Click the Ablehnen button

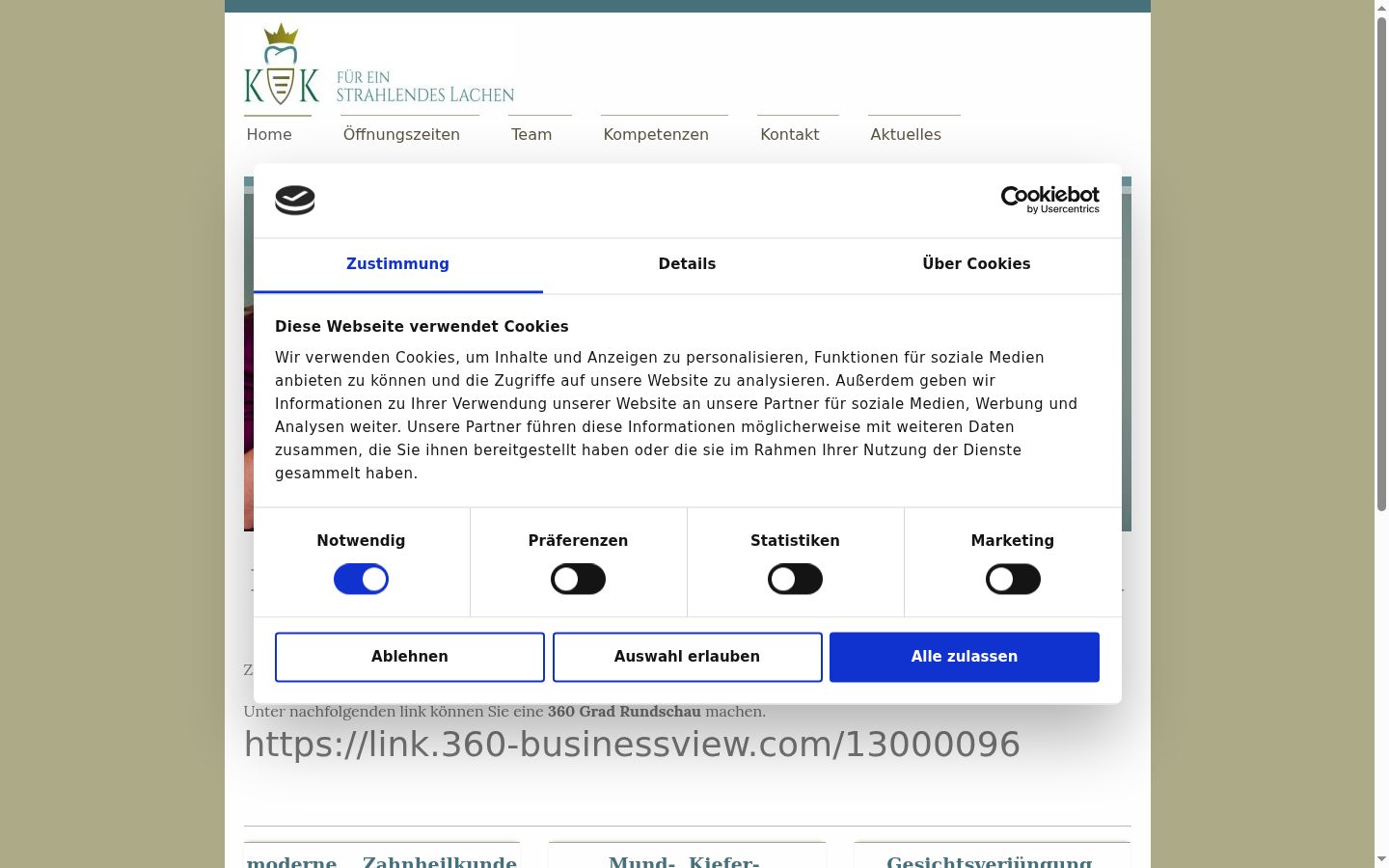click(x=410, y=657)
